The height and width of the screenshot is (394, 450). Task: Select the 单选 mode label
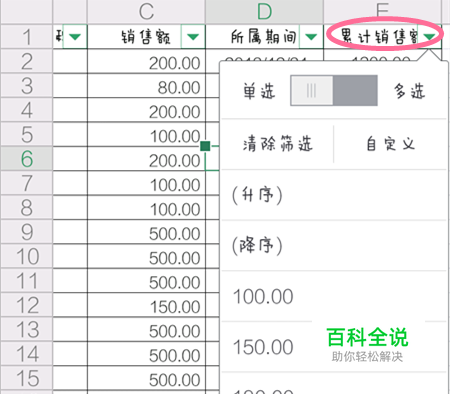[259, 91]
